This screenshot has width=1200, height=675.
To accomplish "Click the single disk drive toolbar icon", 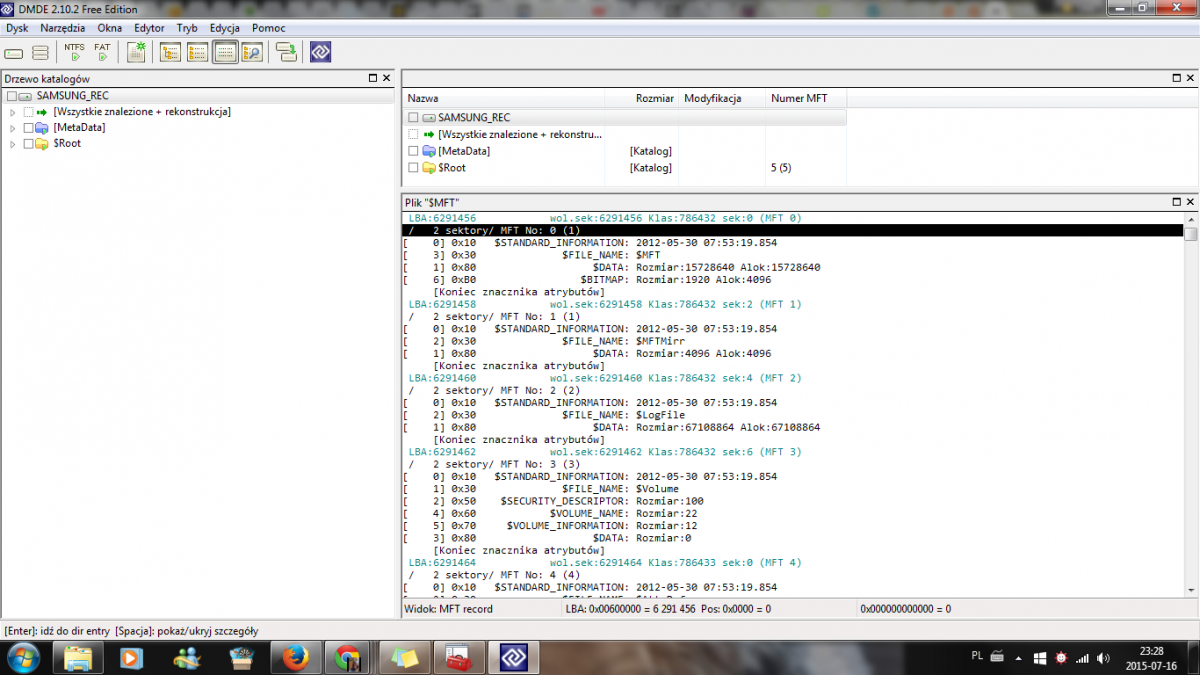I will click(15, 52).
